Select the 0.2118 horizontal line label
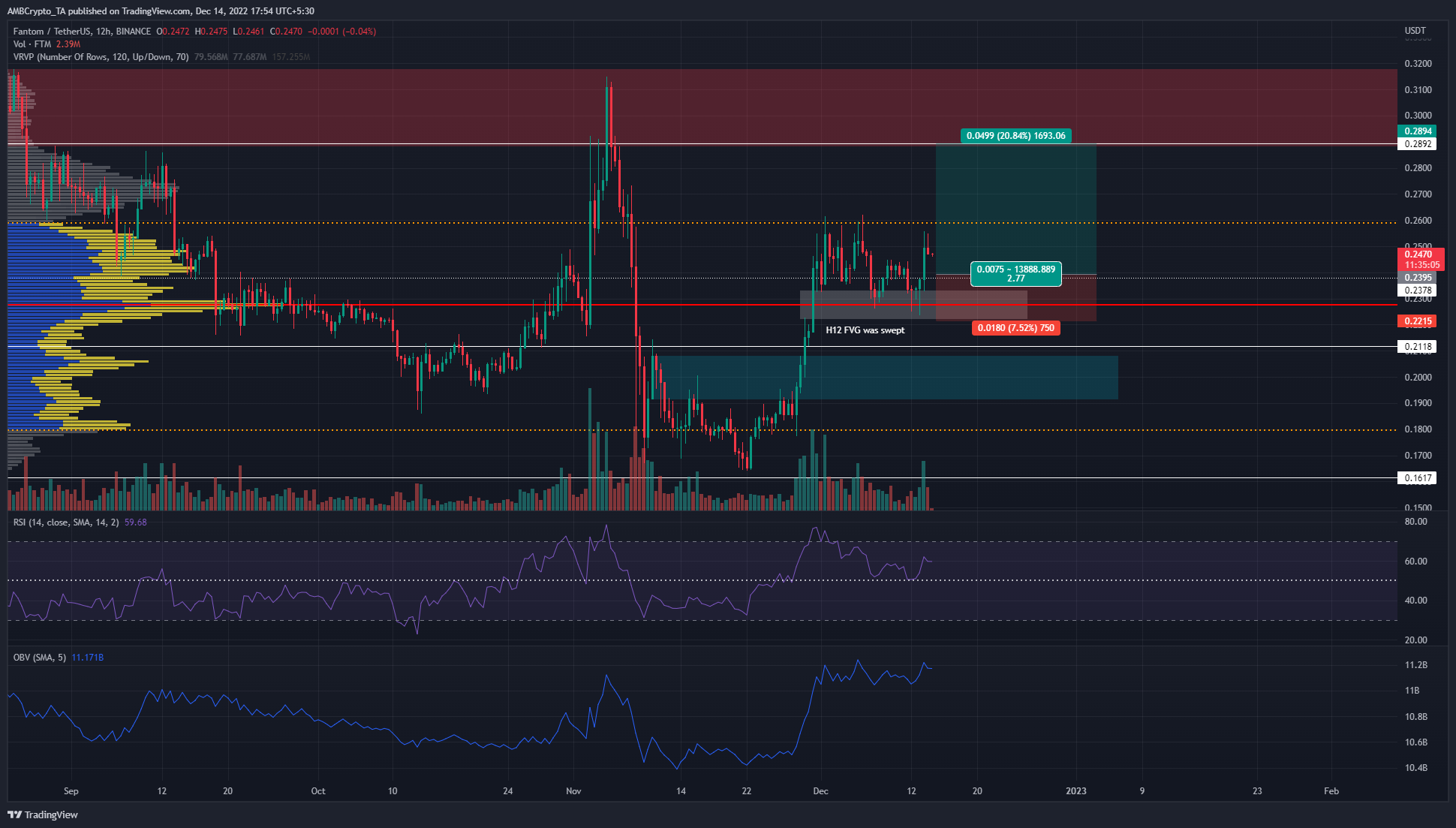1456x828 pixels. click(1417, 347)
